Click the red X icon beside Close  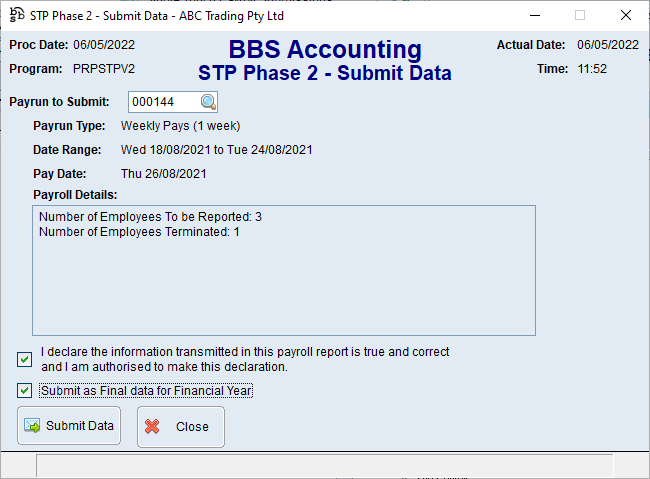pyautogui.click(x=152, y=426)
